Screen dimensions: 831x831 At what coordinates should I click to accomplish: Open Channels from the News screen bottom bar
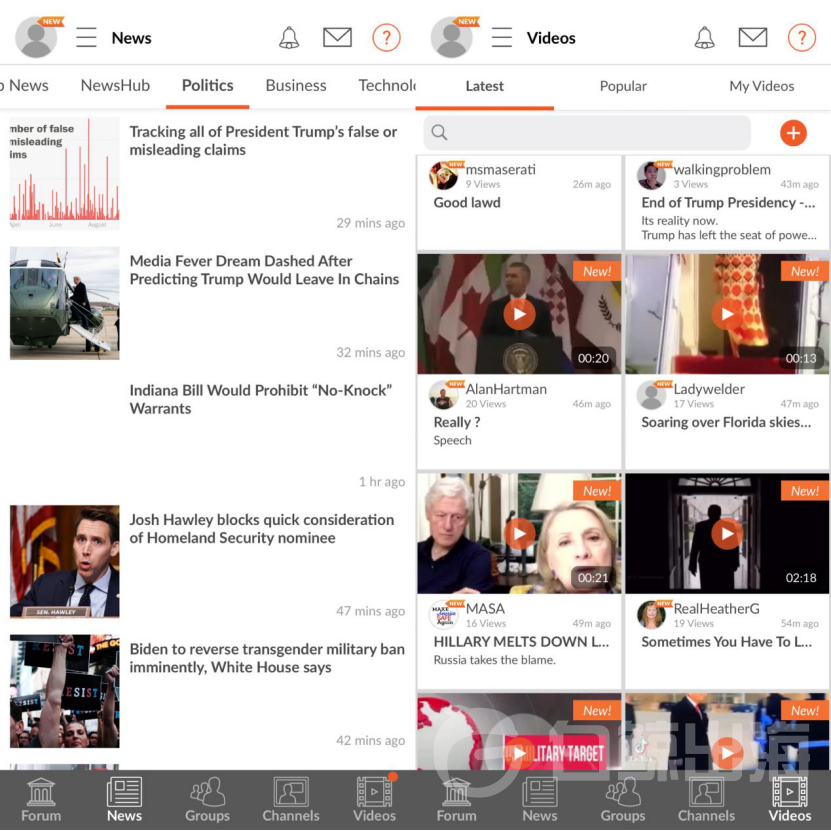pyautogui.click(x=291, y=800)
